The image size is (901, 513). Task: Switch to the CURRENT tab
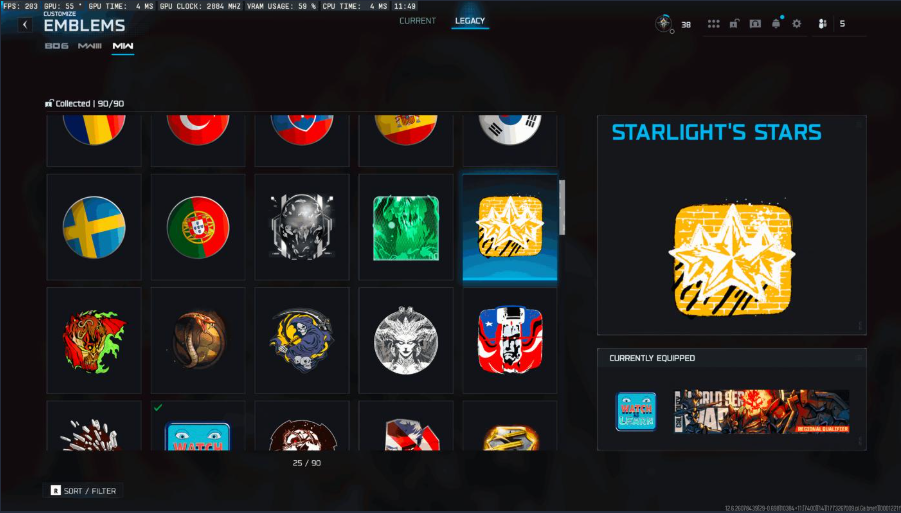(x=418, y=21)
